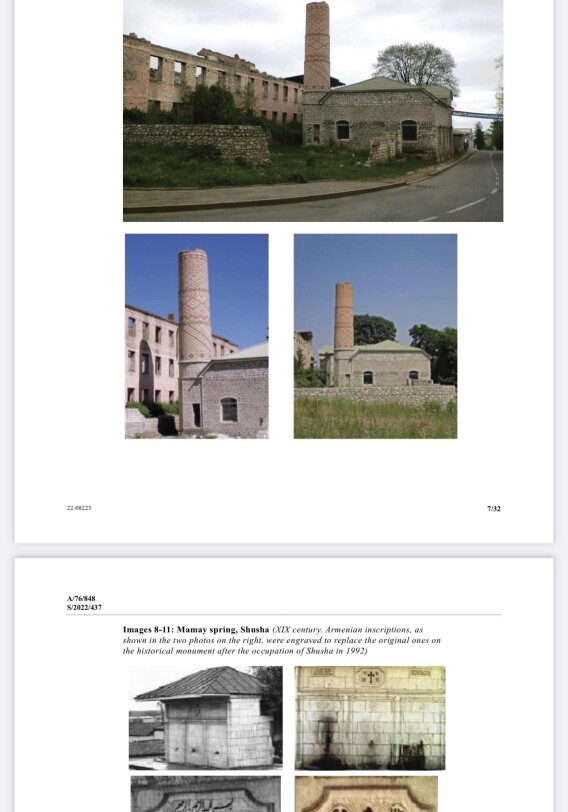Tap the large ruined mosque minaret photo
The image size is (568, 812).
pyautogui.click(x=313, y=111)
